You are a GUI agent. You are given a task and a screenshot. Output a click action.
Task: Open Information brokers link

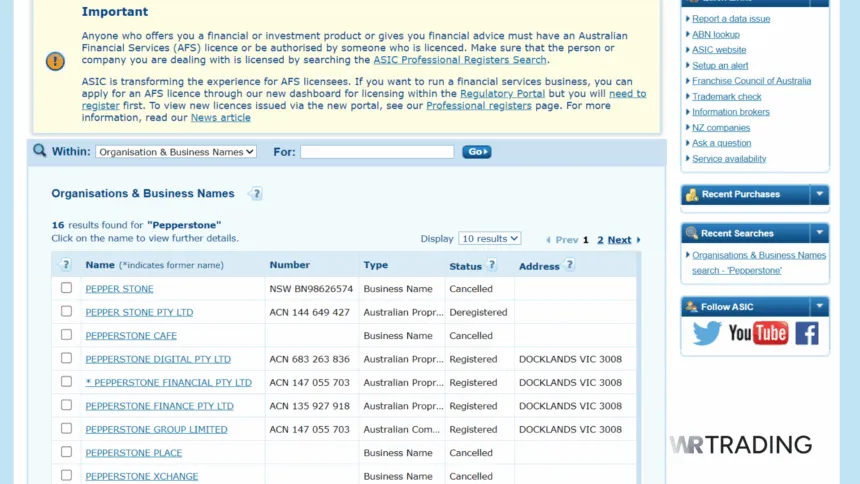pyautogui.click(x=731, y=112)
